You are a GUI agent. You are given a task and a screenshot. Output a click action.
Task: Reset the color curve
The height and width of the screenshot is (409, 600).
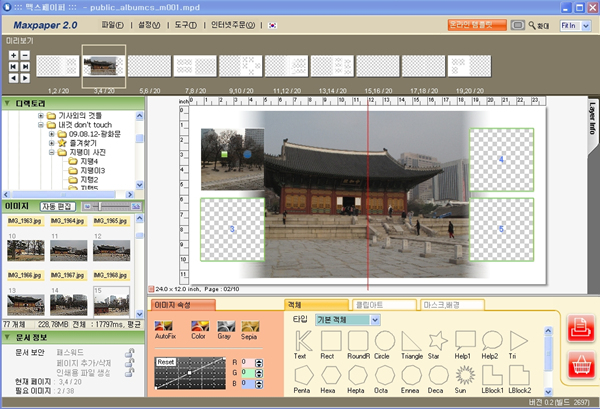[x=166, y=362]
